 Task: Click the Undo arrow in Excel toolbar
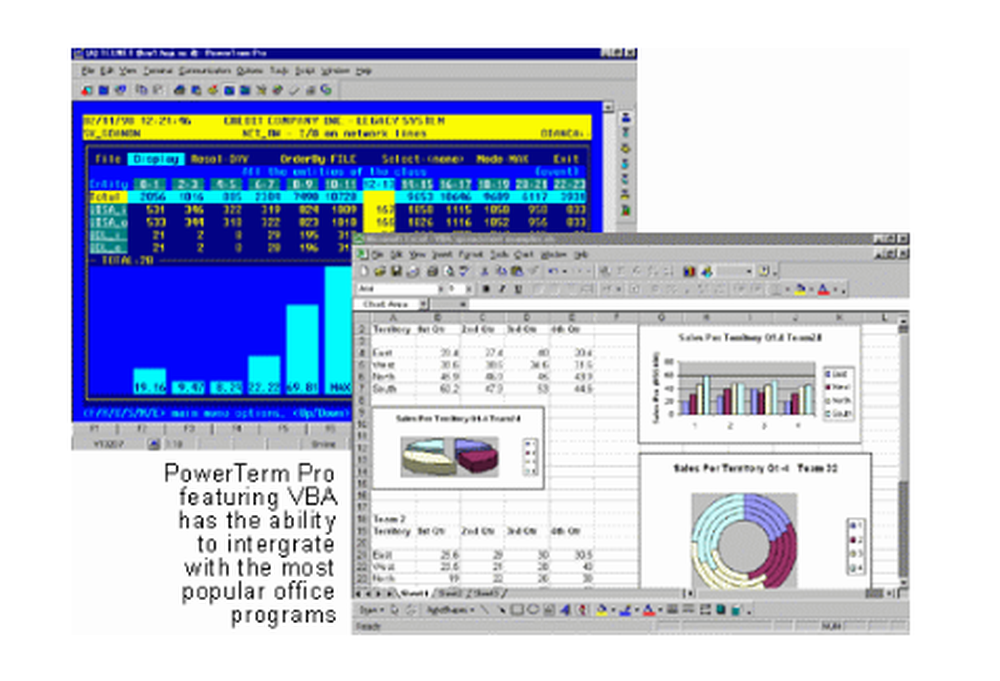(x=553, y=272)
